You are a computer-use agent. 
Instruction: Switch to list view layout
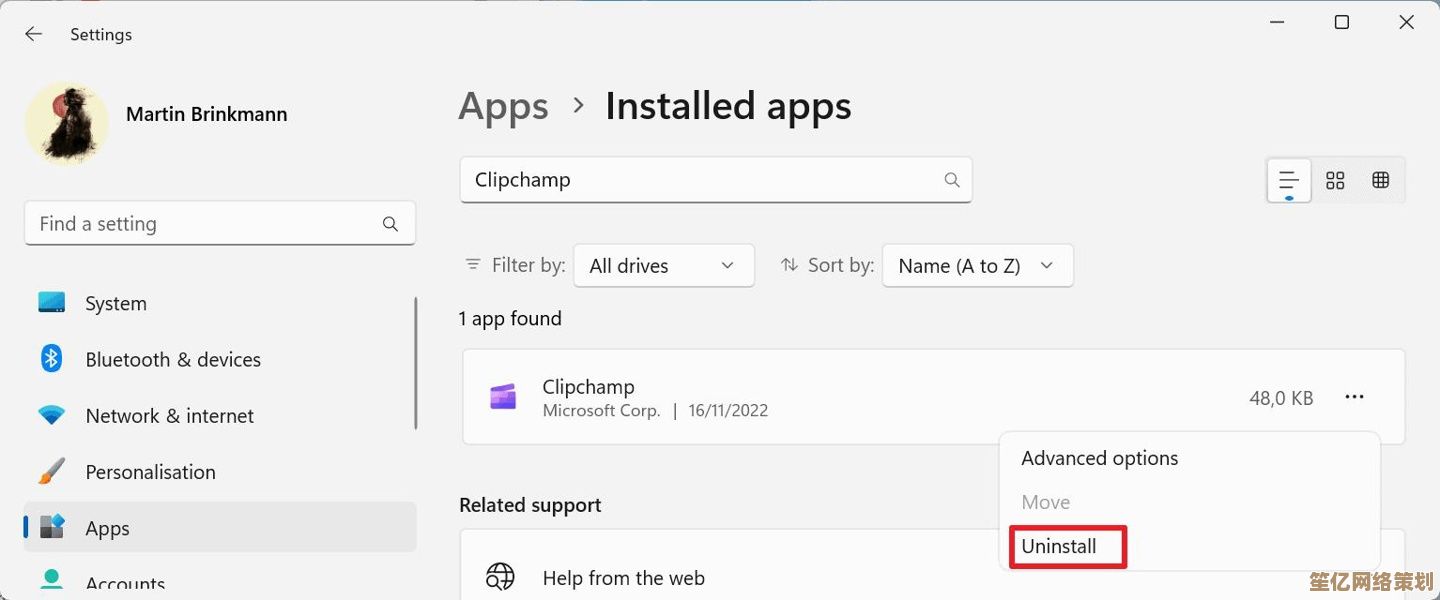click(x=1288, y=180)
